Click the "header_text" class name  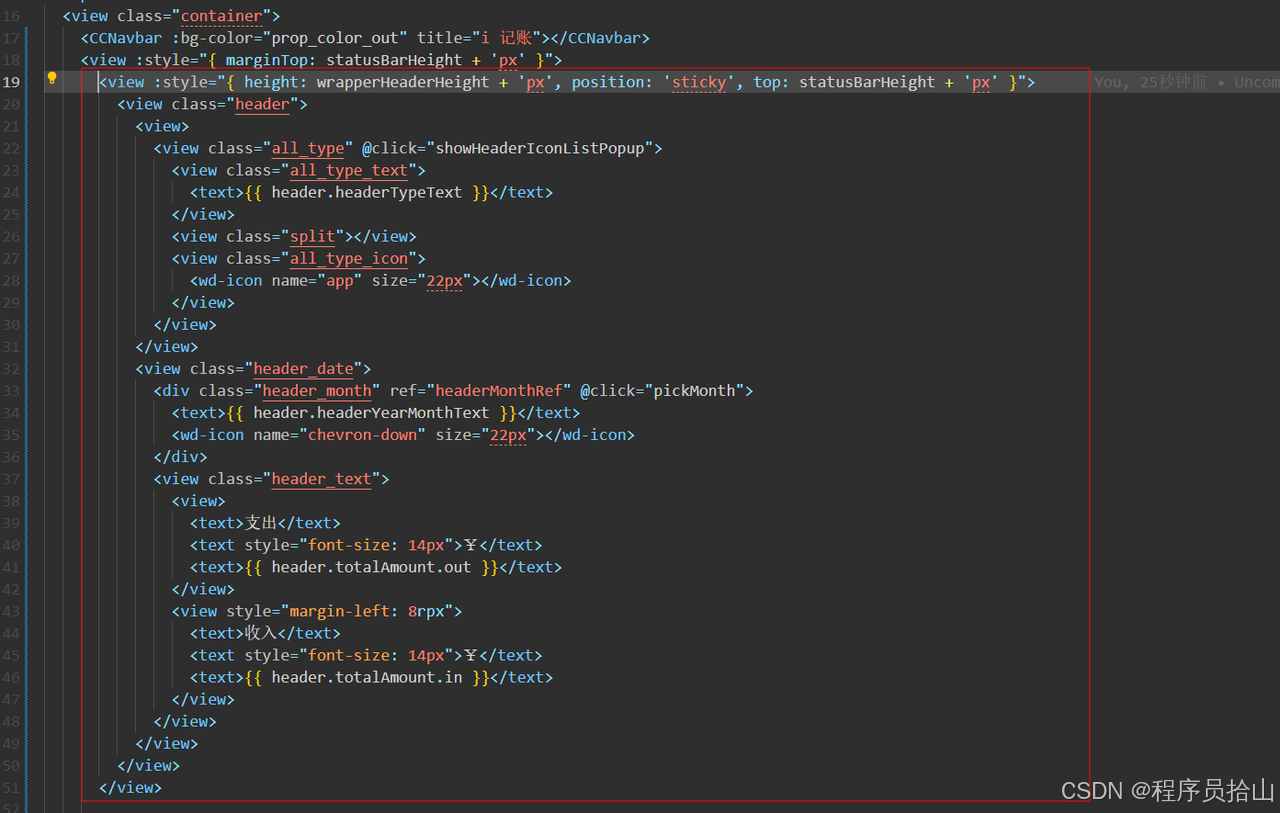321,478
